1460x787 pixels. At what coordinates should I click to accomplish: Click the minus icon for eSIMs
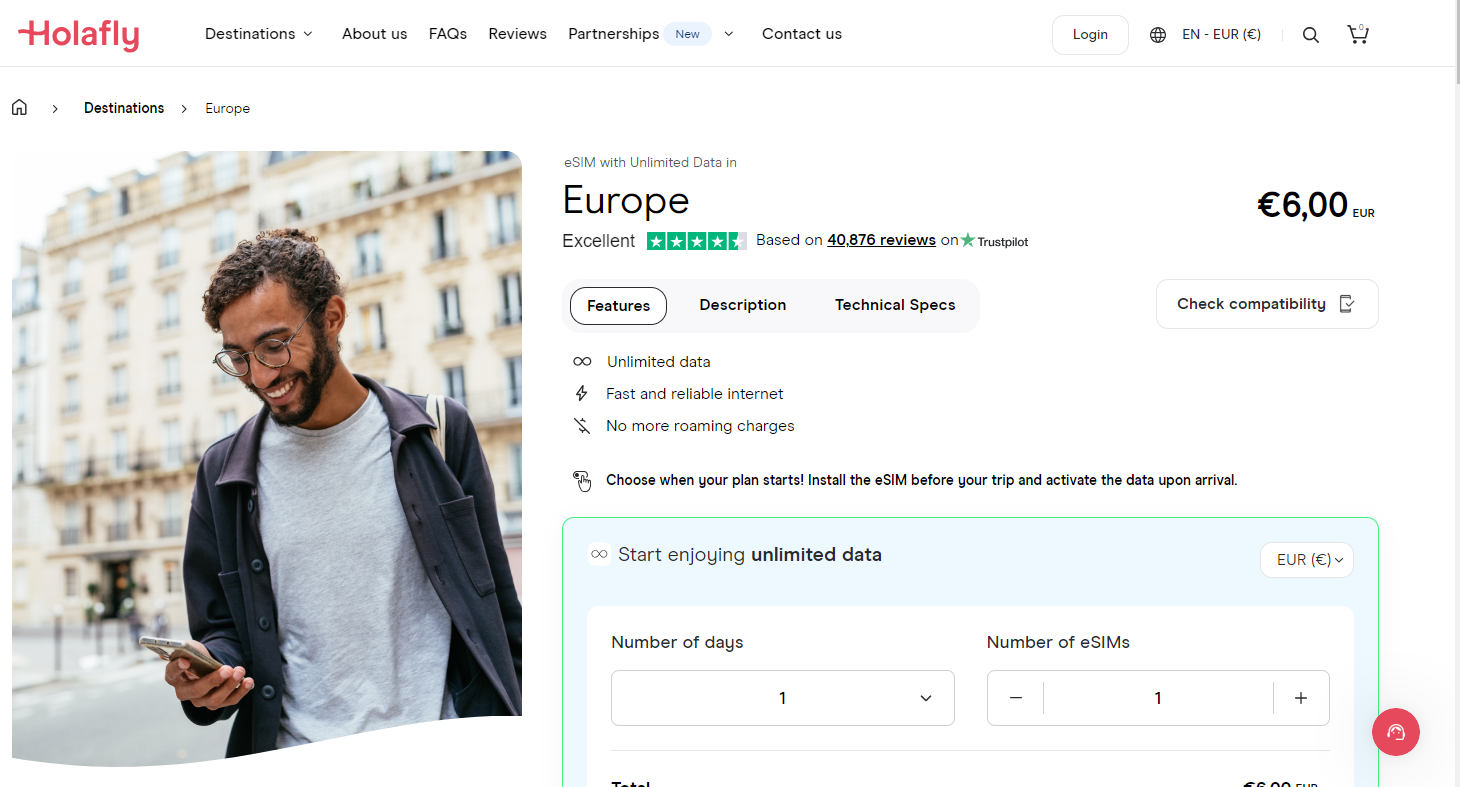click(1016, 698)
